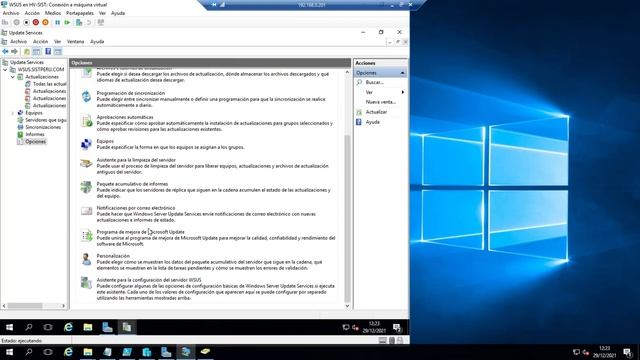
Task: Open Acción menu in Update Services window
Action: (40, 42)
